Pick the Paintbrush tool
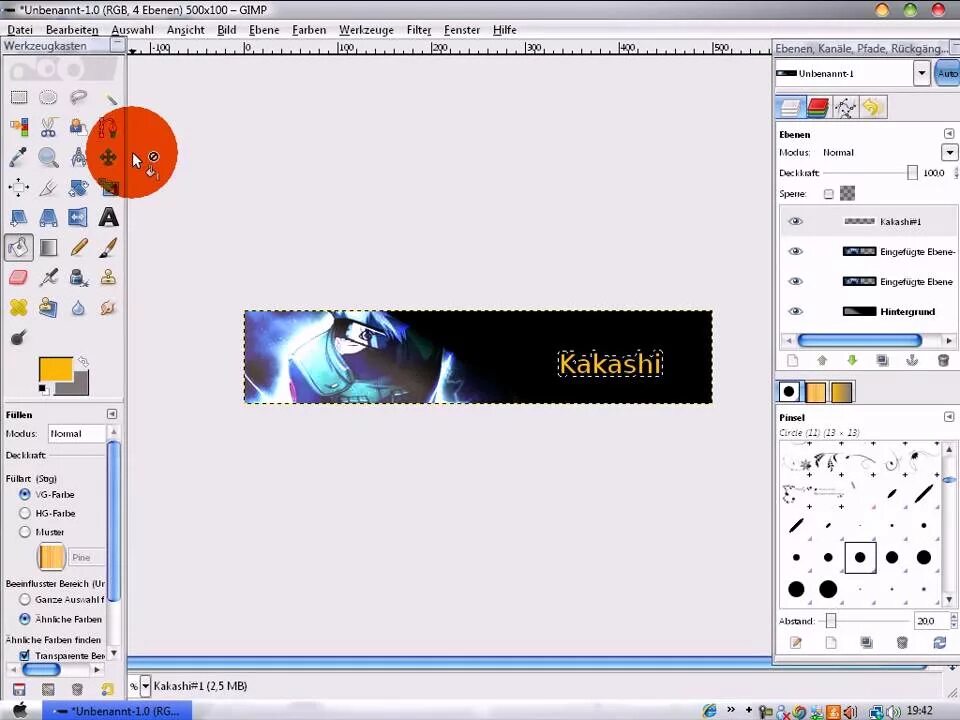Viewport: 960px width, 720px height. pyautogui.click(x=108, y=247)
